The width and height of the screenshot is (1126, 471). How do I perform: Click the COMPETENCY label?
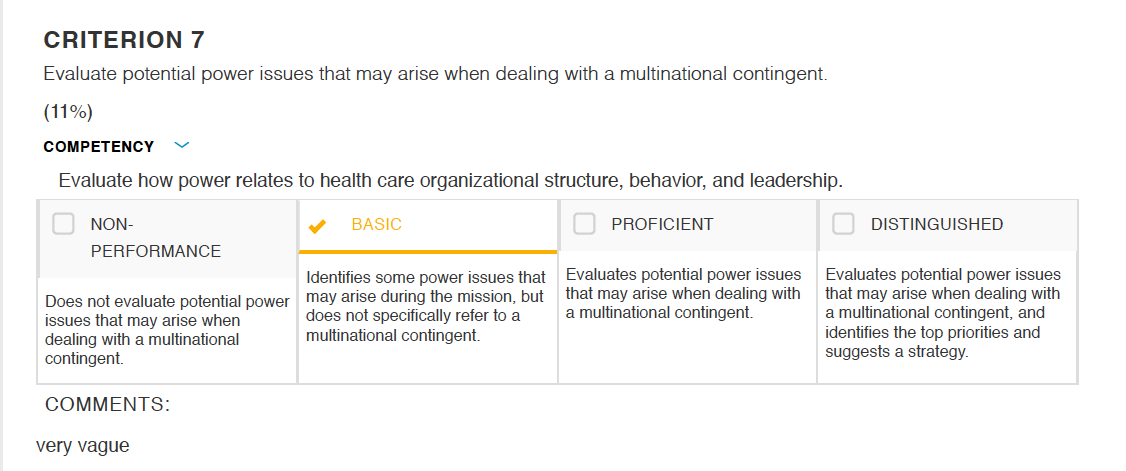coord(98,146)
